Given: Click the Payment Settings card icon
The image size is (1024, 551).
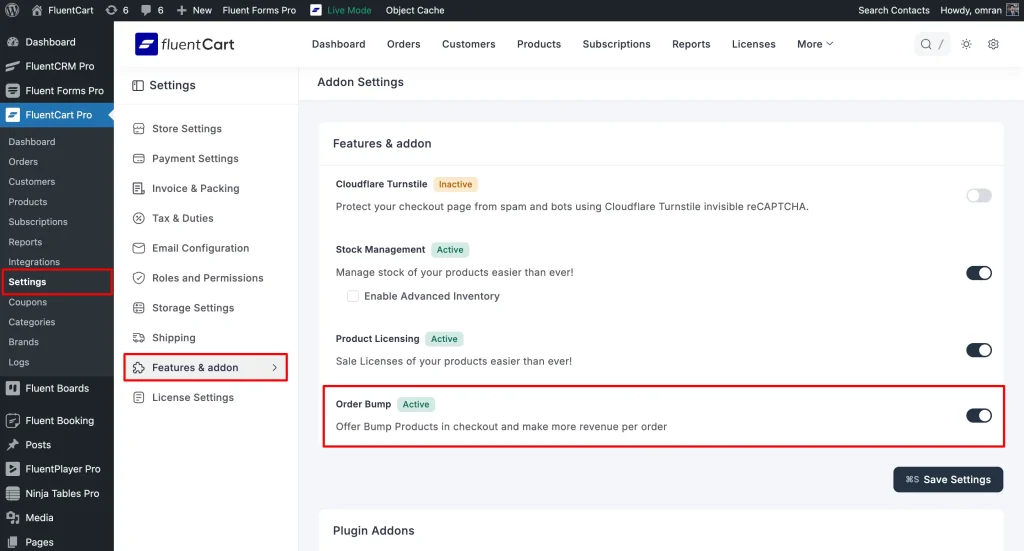Looking at the screenshot, I should click(138, 159).
